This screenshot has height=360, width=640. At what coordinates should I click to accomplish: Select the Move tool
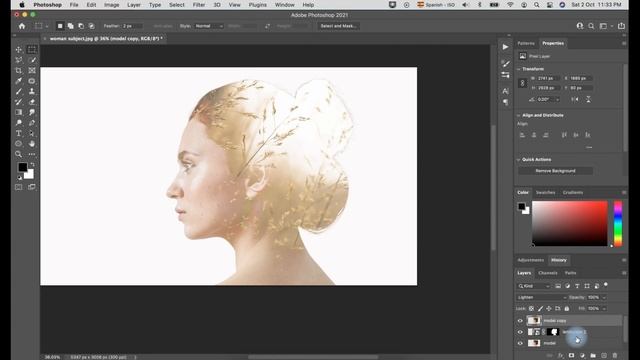(19, 49)
